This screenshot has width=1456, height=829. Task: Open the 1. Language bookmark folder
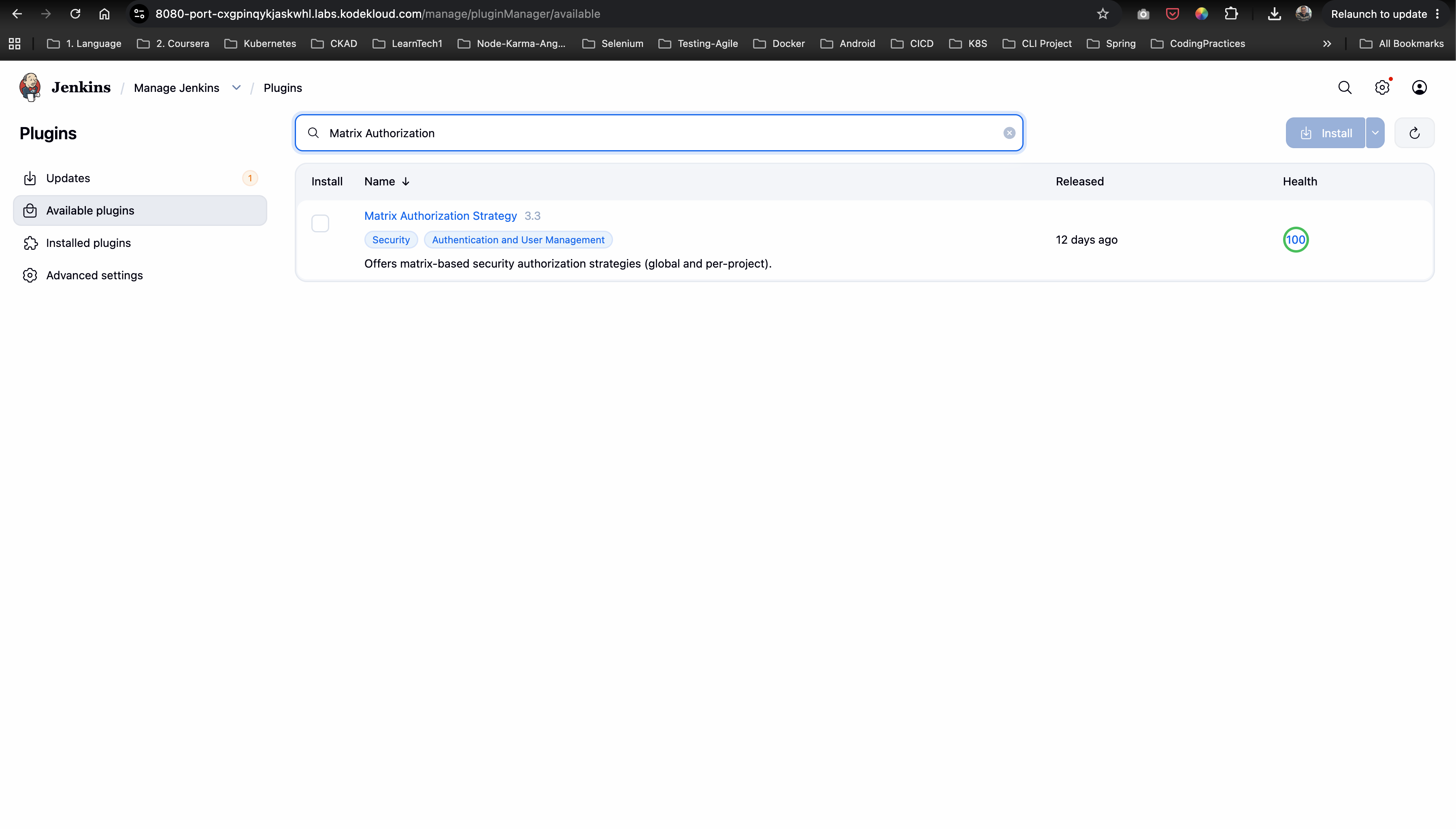tap(84, 44)
